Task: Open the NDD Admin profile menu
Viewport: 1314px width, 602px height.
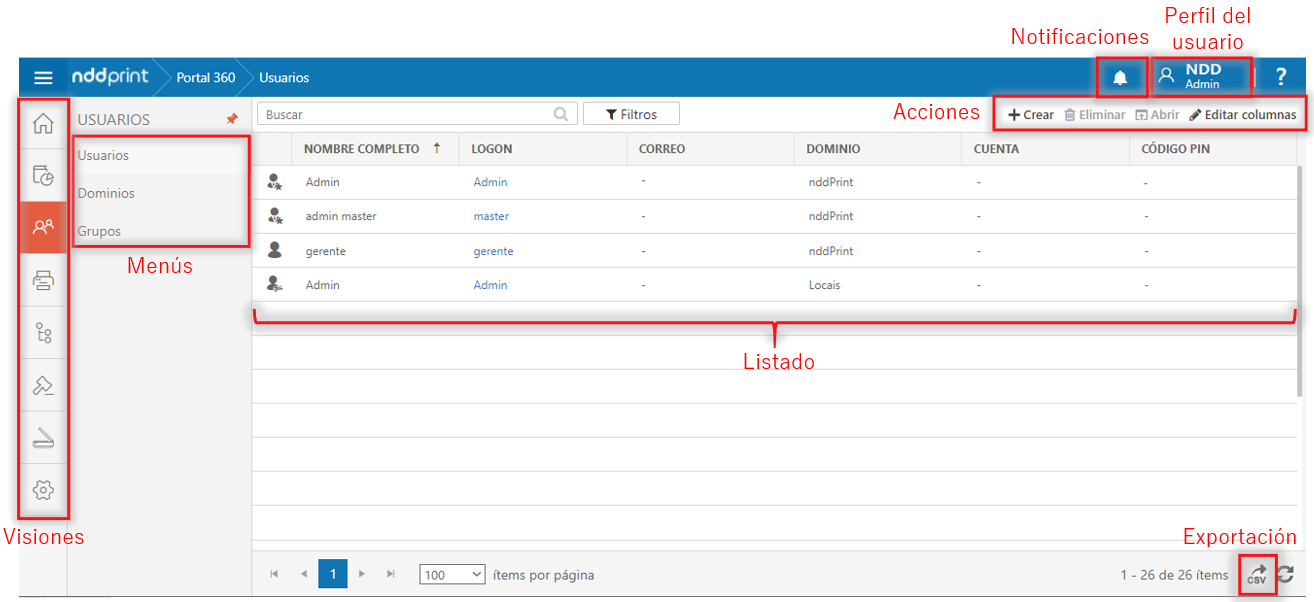Action: click(1202, 77)
